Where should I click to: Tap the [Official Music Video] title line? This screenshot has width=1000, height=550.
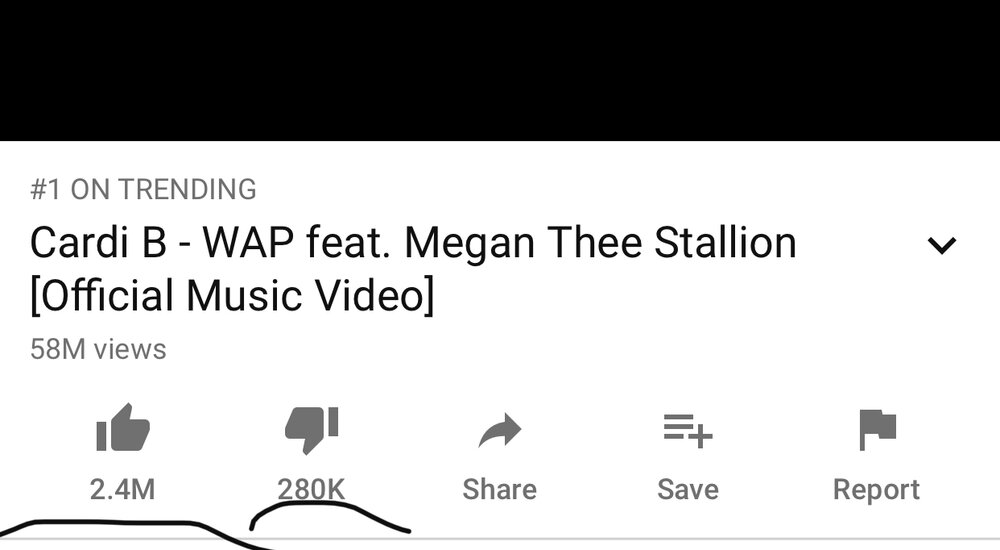click(232, 295)
